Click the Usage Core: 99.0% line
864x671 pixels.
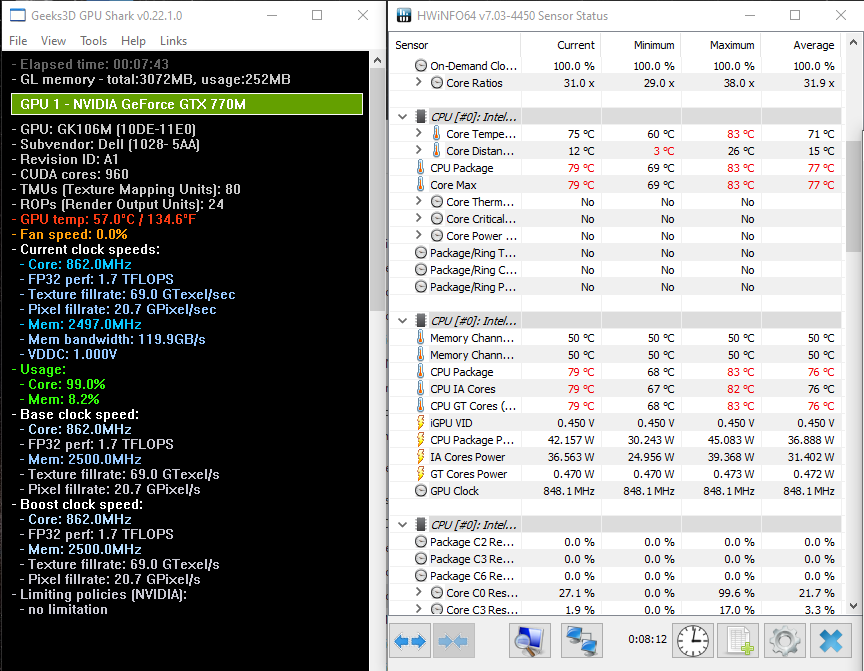63,385
